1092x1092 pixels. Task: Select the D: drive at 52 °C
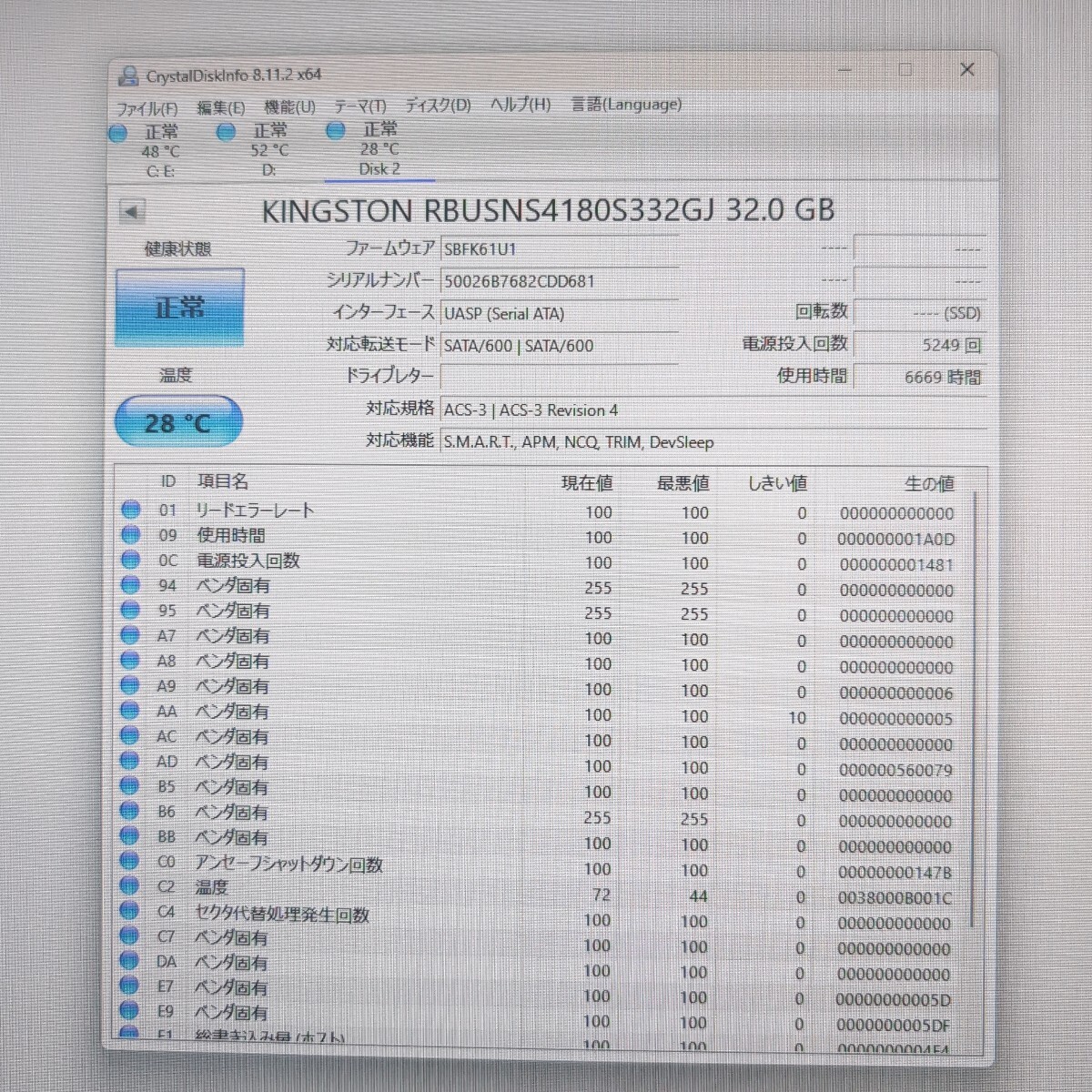(x=269, y=149)
